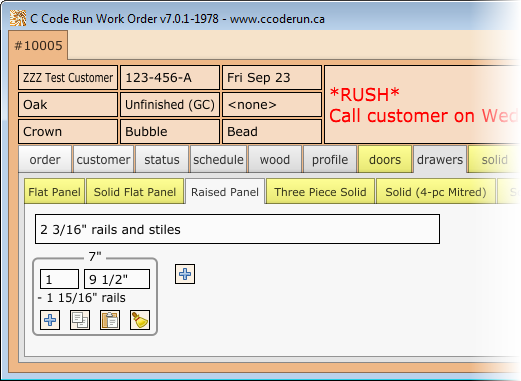The image size is (521, 381).
Task: Click the add button inside the 7" group
Action: [x=50, y=320]
